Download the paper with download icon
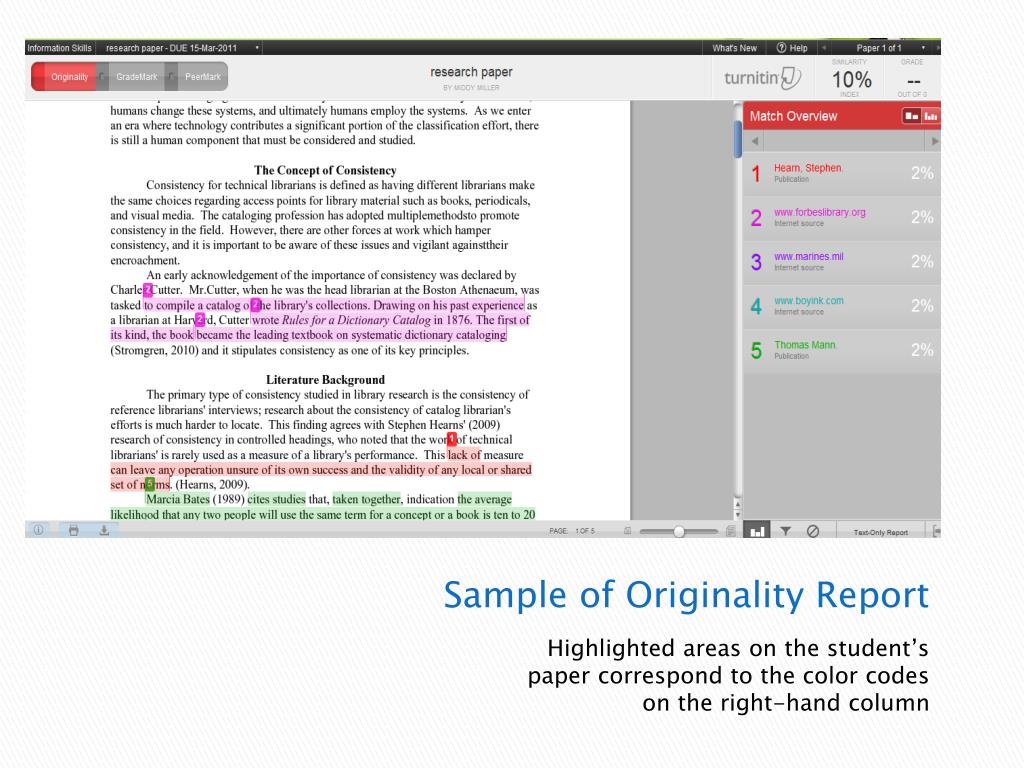 click(x=104, y=530)
